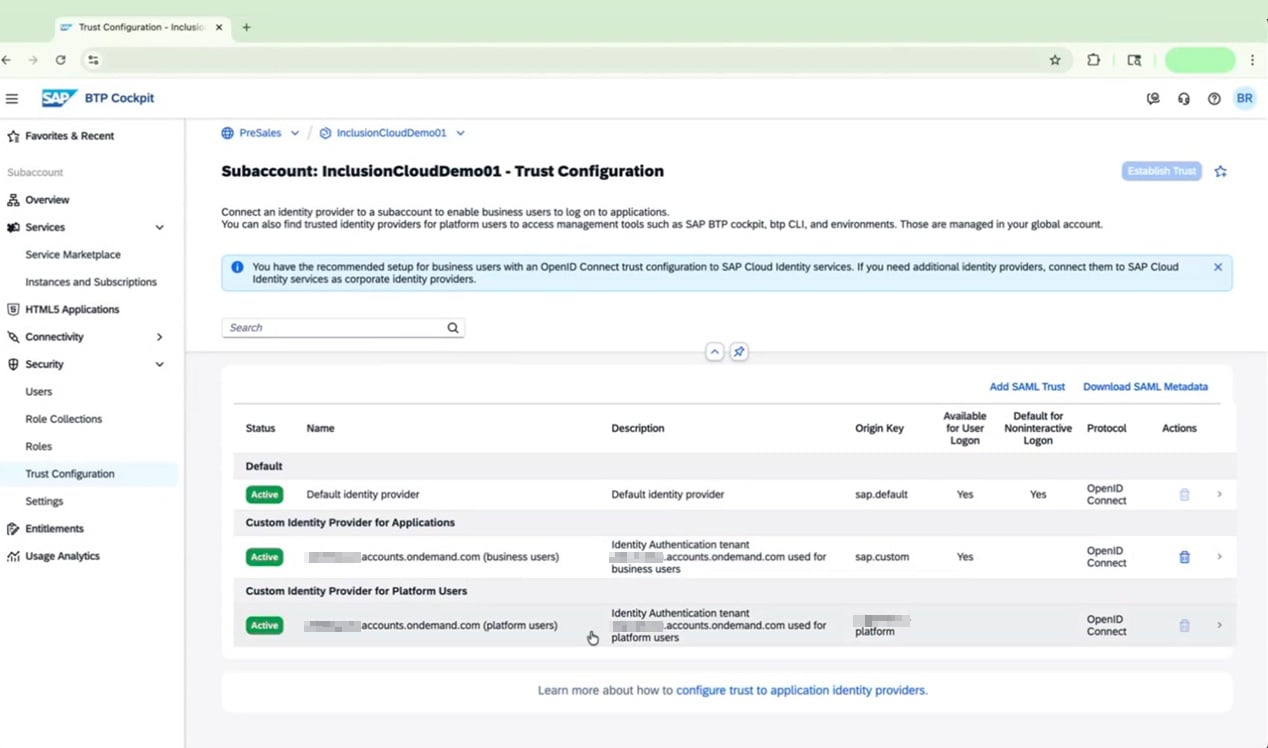Click the Establish Trust button
Screen dimensions: 1268x748
click(x=1161, y=171)
